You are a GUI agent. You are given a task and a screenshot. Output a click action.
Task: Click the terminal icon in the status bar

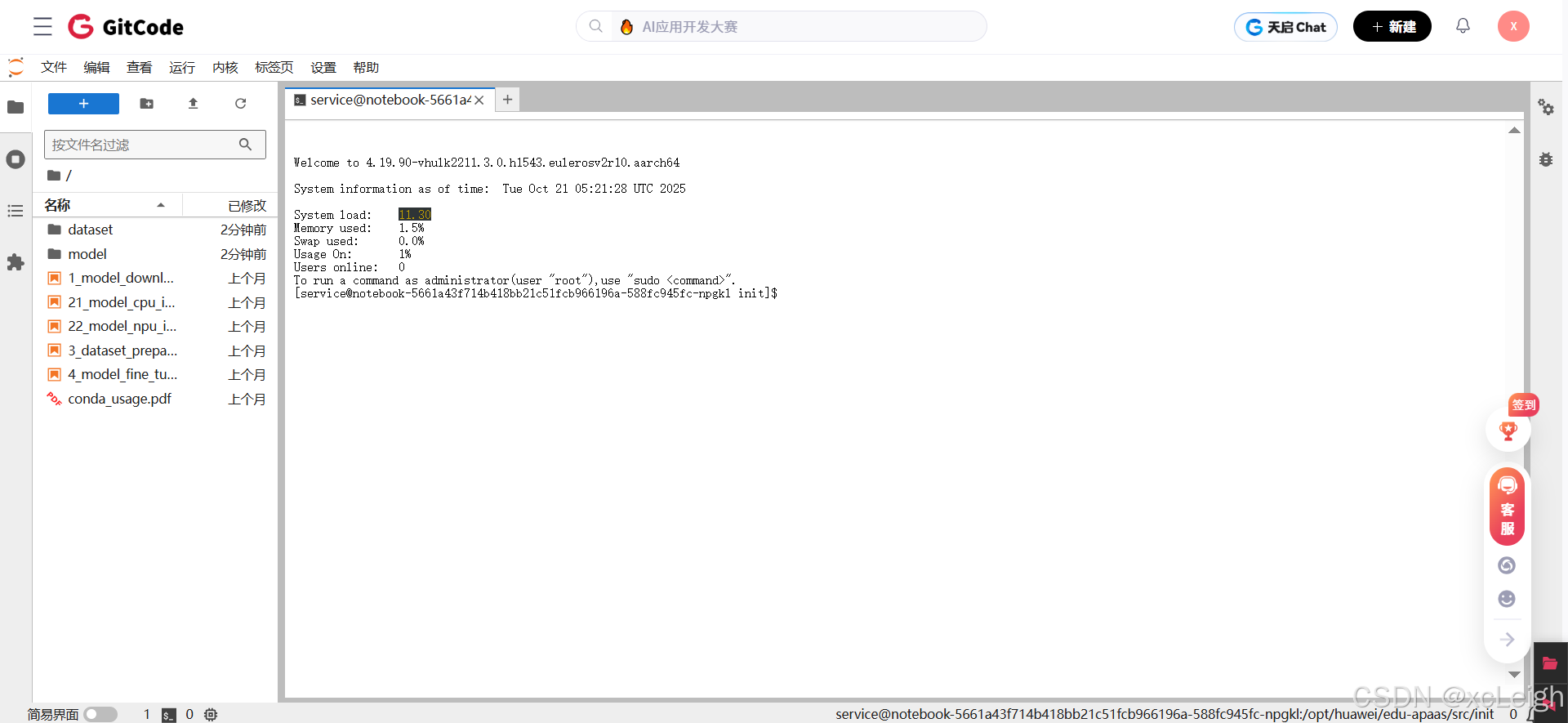pyautogui.click(x=169, y=715)
